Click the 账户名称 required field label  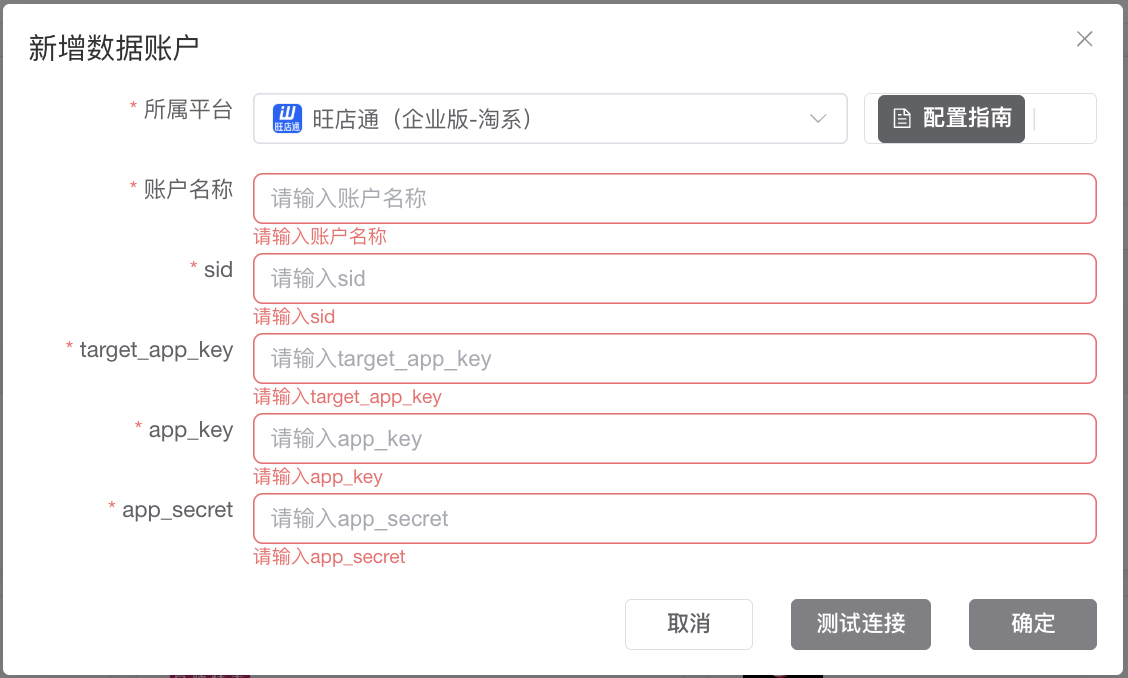(188, 190)
